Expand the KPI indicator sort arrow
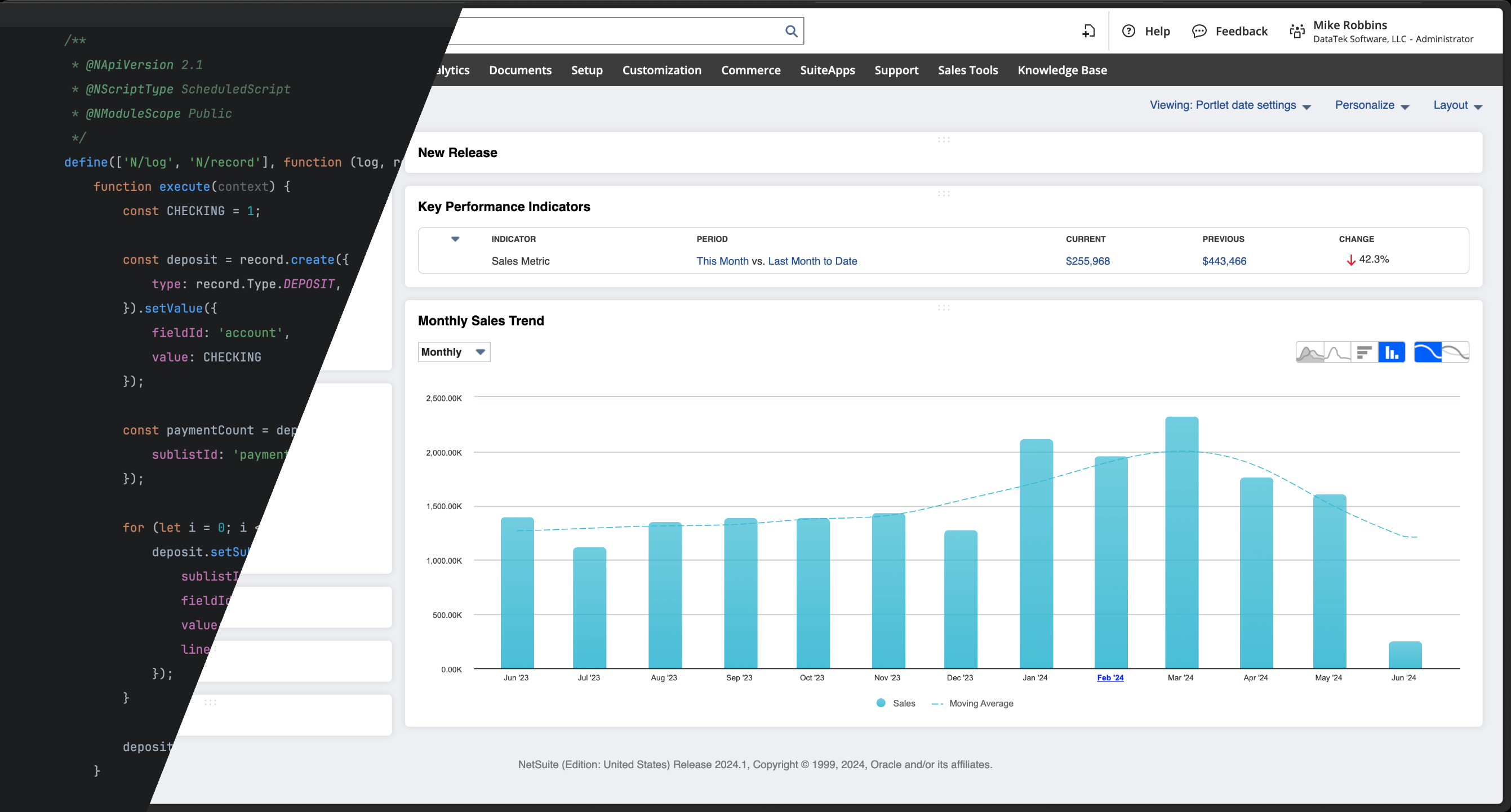 pos(455,239)
